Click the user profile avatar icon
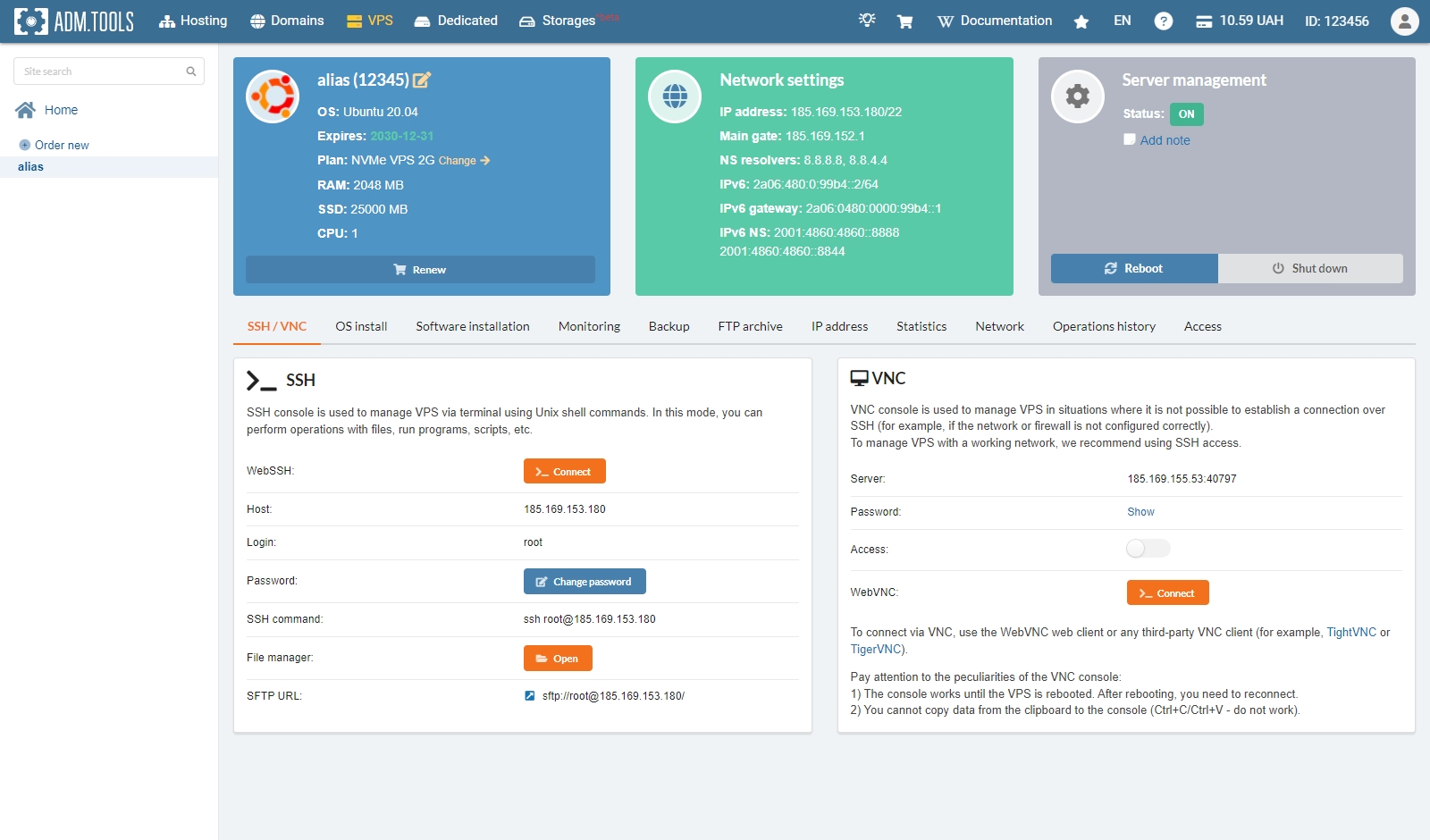The height and width of the screenshot is (840, 1430). 1404,21
